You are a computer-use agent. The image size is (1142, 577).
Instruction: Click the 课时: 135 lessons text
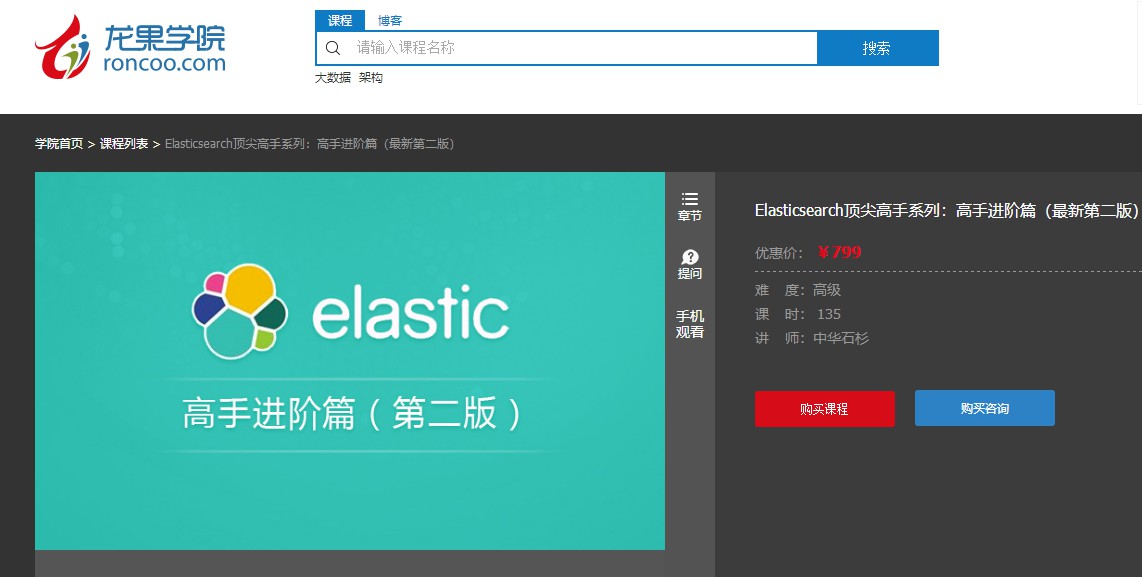(x=798, y=314)
